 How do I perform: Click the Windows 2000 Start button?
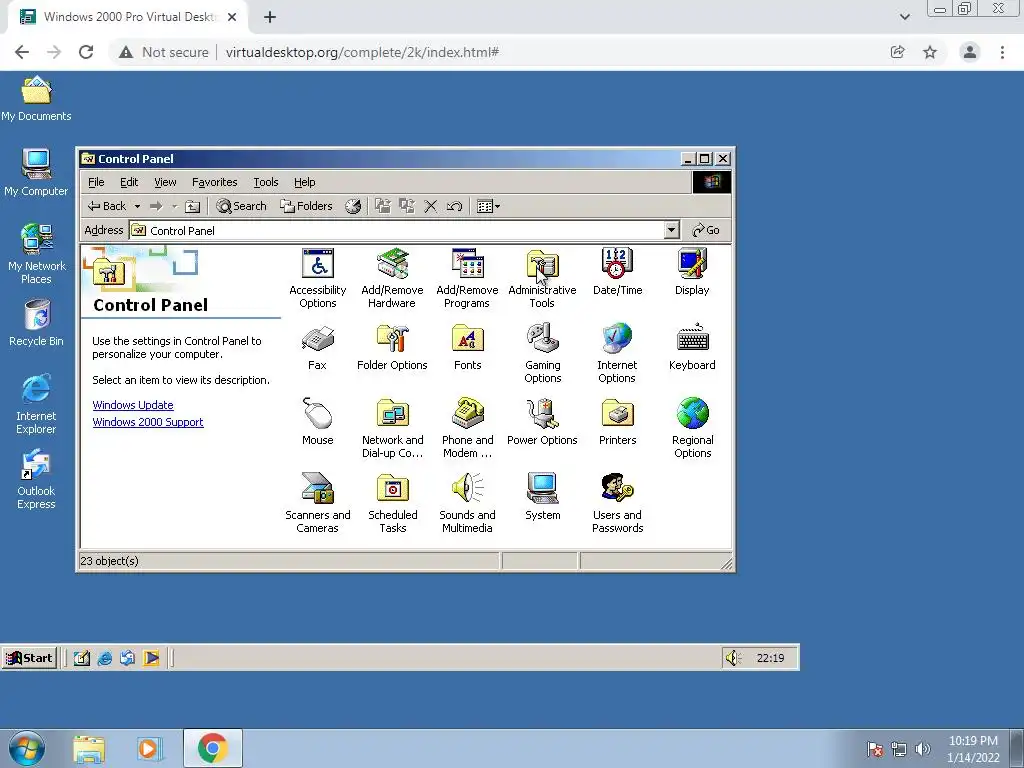click(x=29, y=658)
